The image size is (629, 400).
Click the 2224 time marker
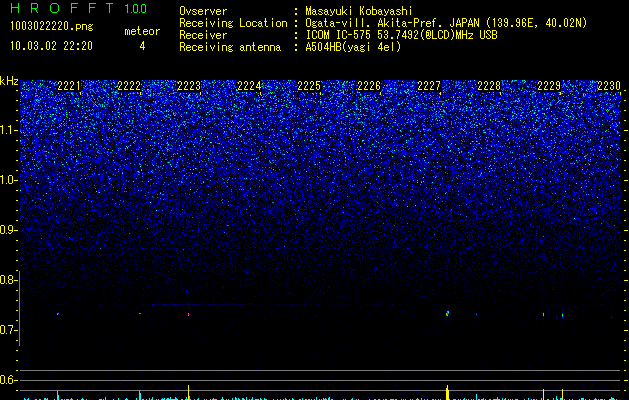tap(249, 86)
